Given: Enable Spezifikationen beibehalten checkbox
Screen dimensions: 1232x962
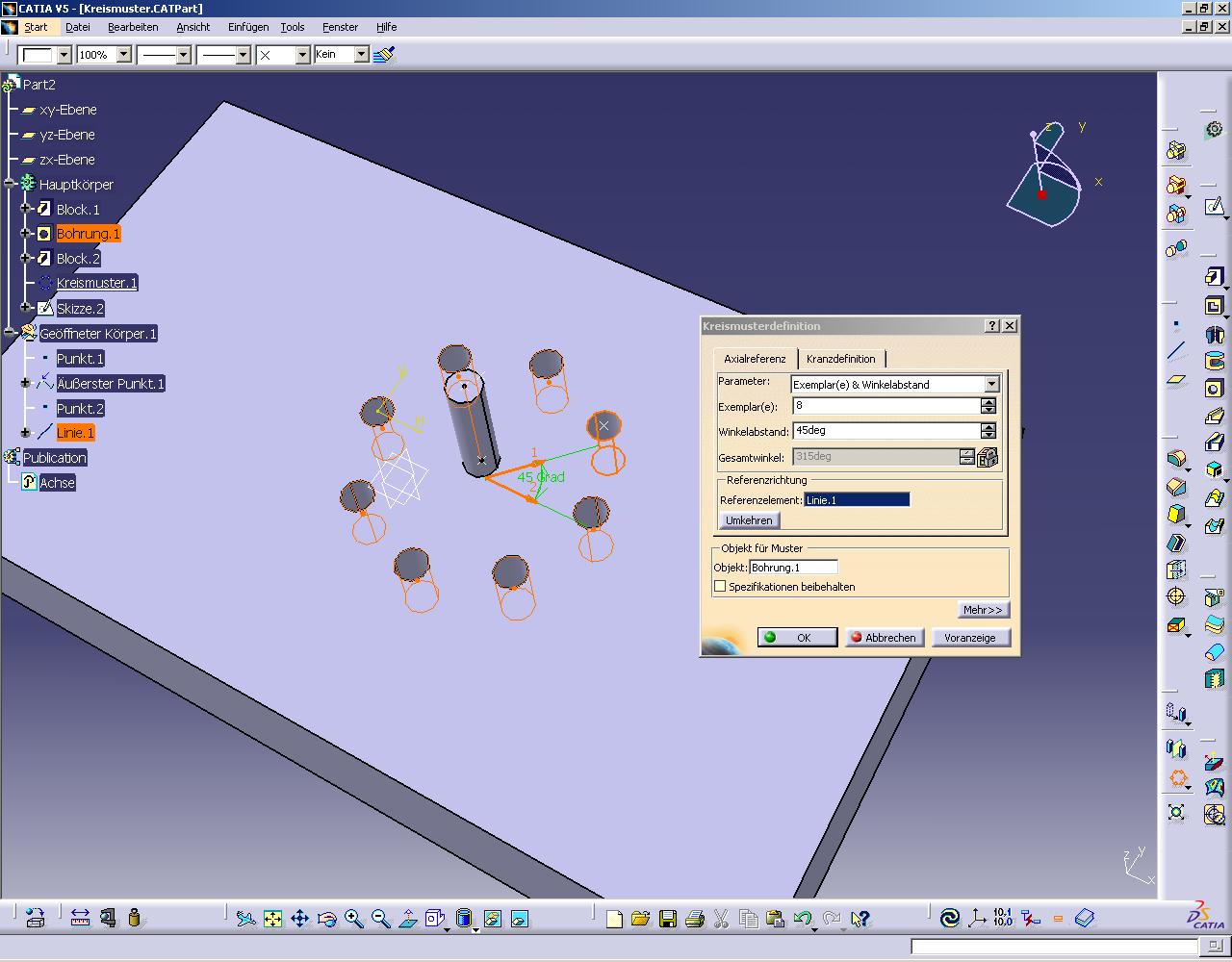Looking at the screenshot, I should 720,586.
